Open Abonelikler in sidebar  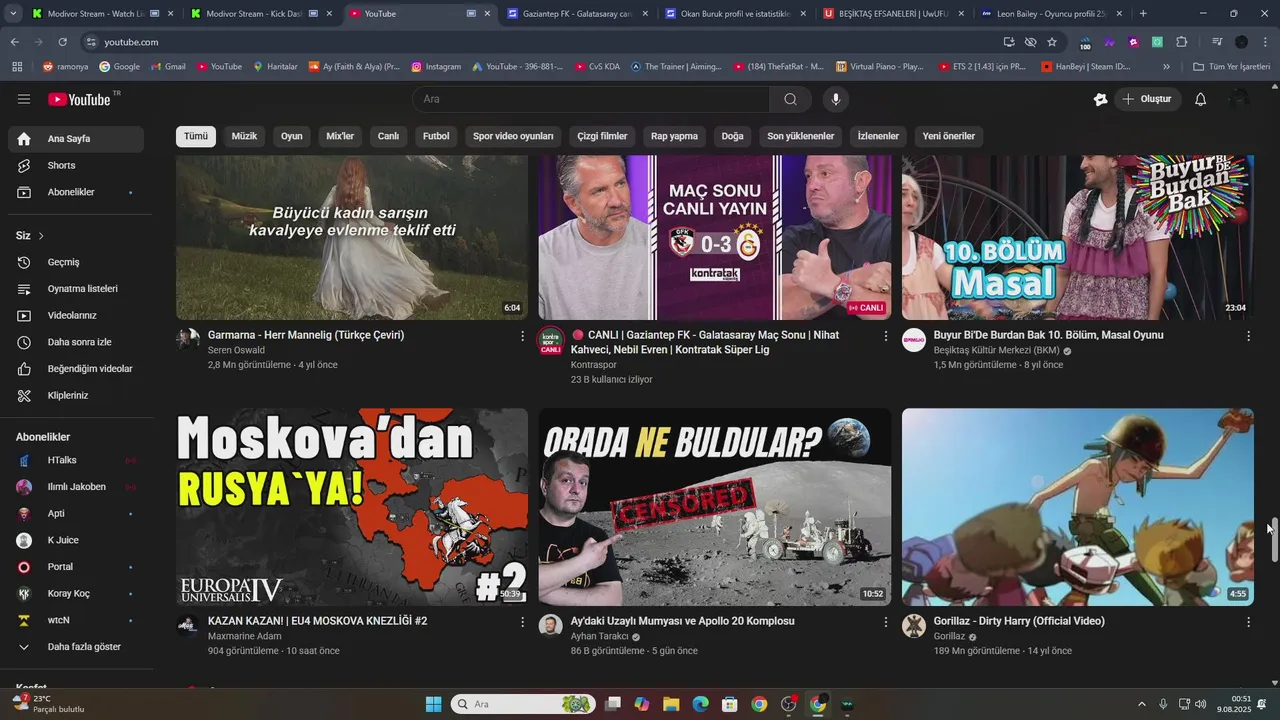pos(76,192)
